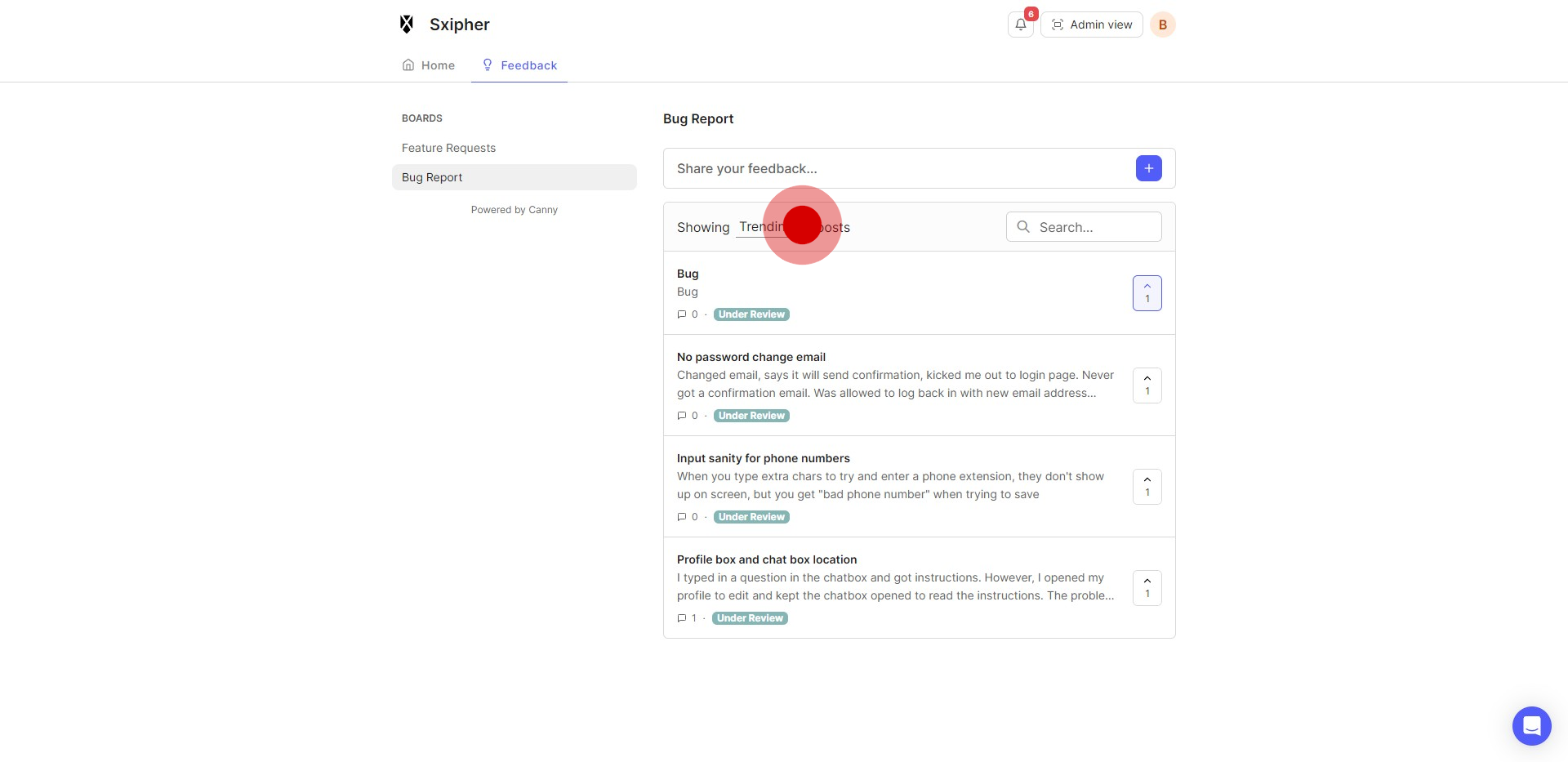Open Input sanity for phone numbers post
Image resolution: width=1568 pixels, height=762 pixels.
(x=763, y=458)
